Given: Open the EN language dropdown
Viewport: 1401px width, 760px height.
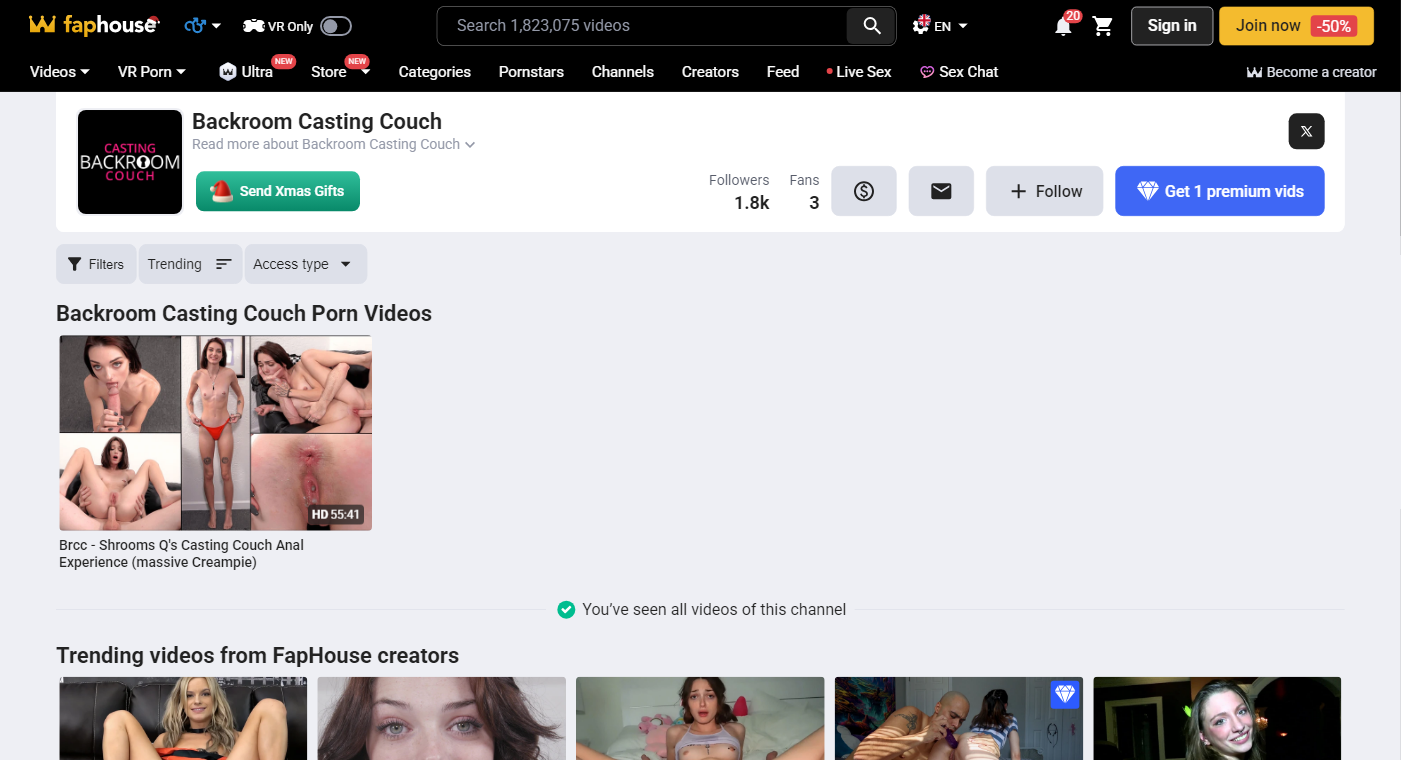Looking at the screenshot, I should click(951, 26).
